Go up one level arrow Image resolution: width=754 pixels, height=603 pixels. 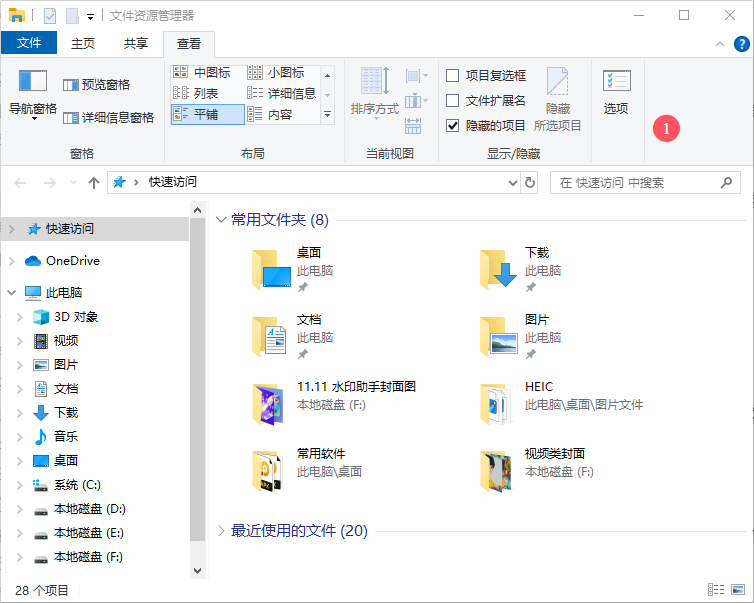pyautogui.click(x=94, y=183)
